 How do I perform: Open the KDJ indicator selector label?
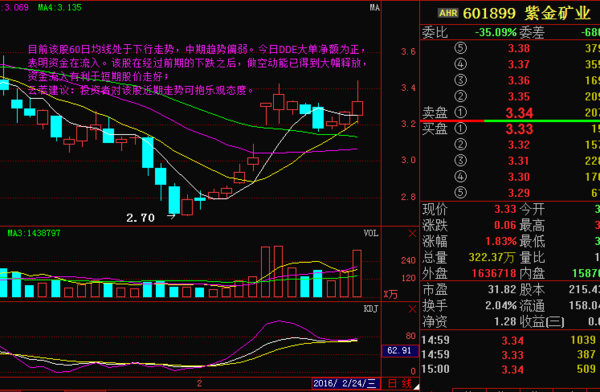371,309
